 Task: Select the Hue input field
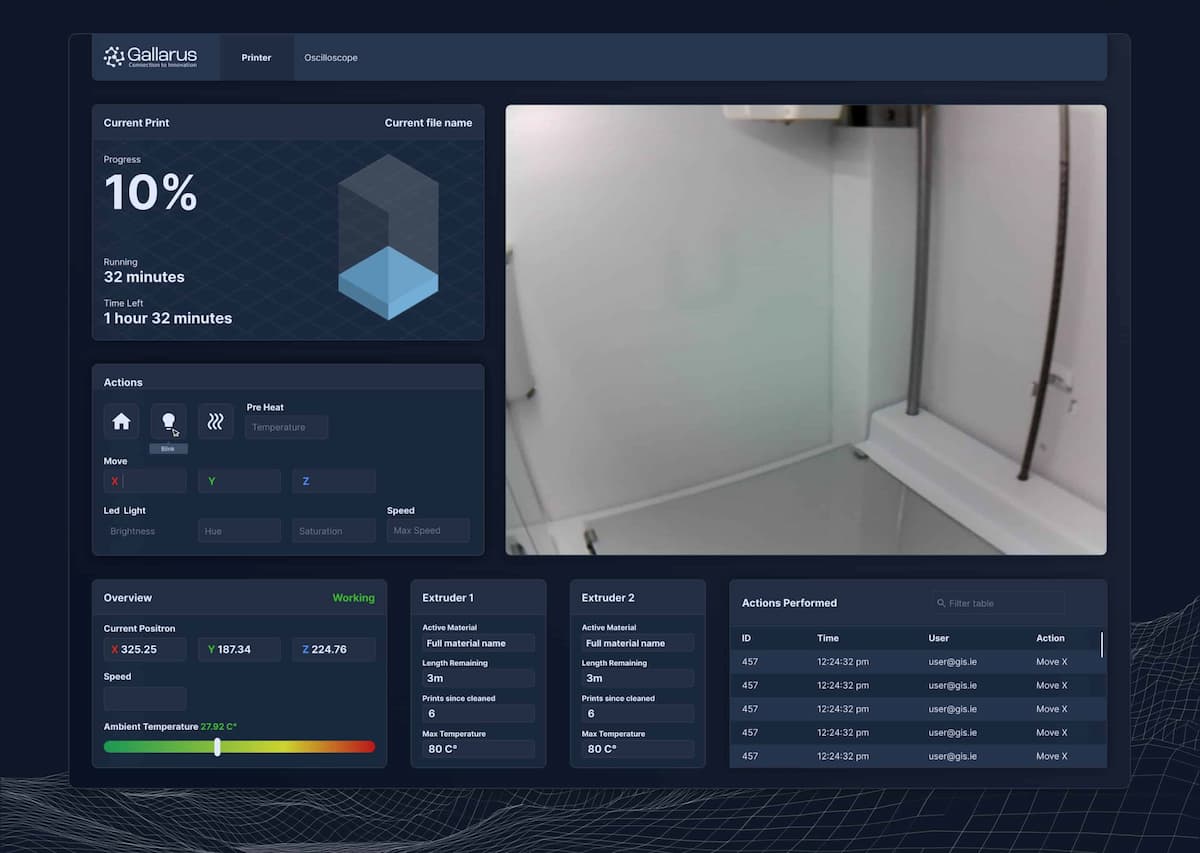click(239, 531)
